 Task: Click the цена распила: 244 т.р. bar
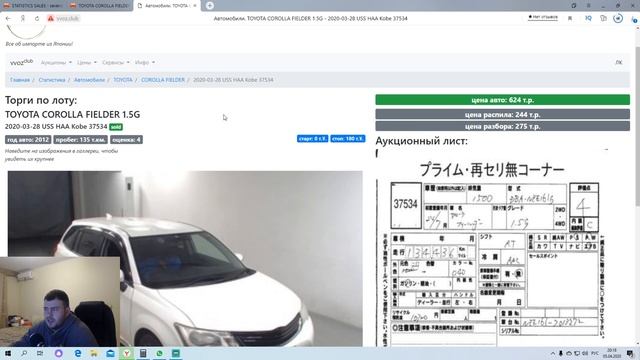coord(502,114)
